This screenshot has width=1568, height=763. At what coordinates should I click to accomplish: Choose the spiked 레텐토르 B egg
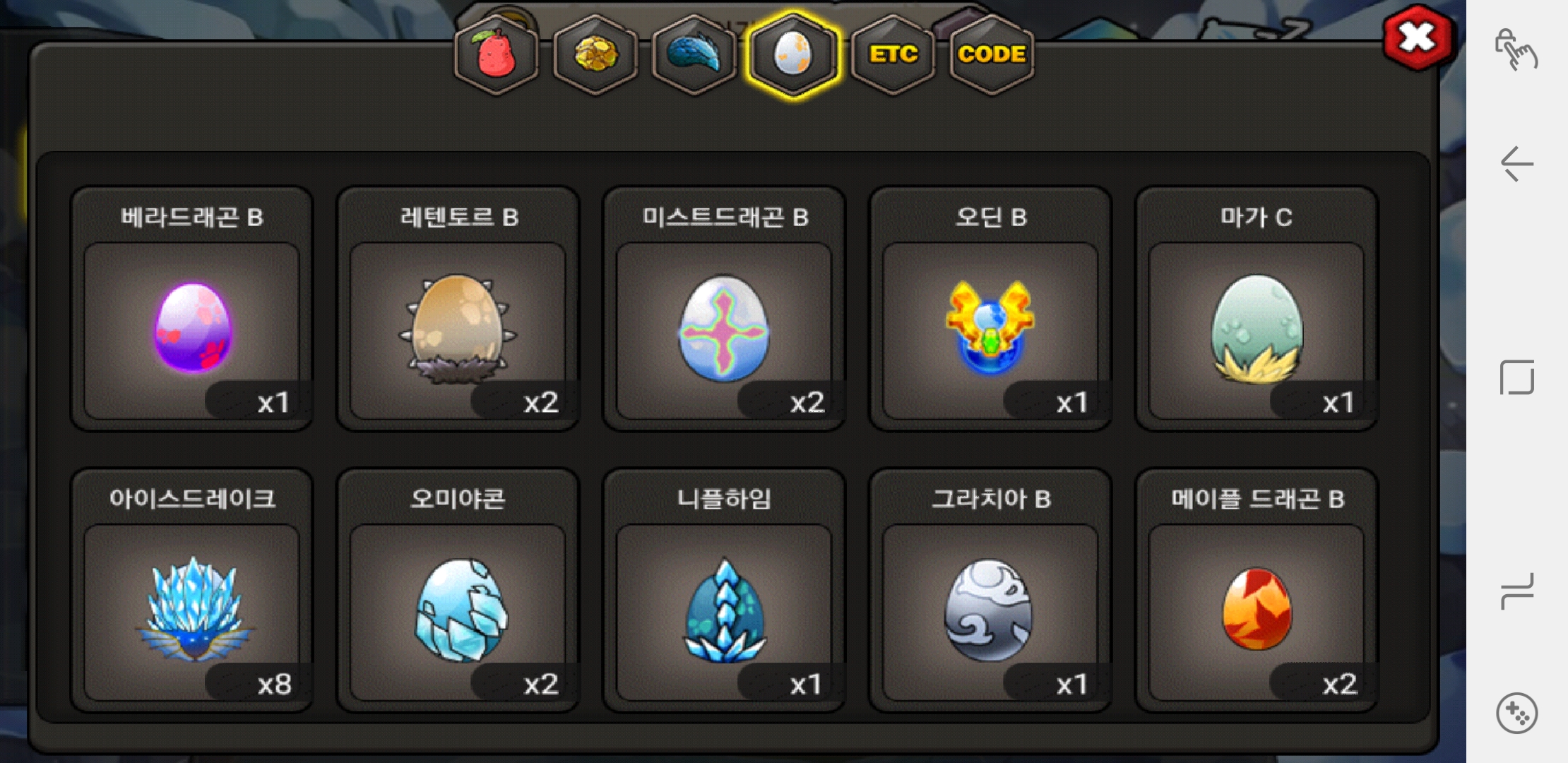(458, 308)
